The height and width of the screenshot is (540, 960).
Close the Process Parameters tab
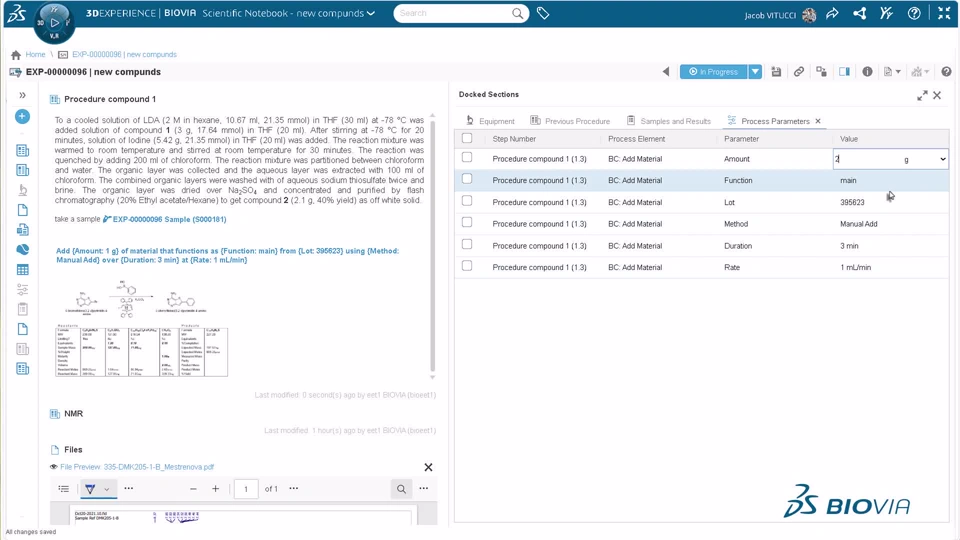(x=818, y=121)
